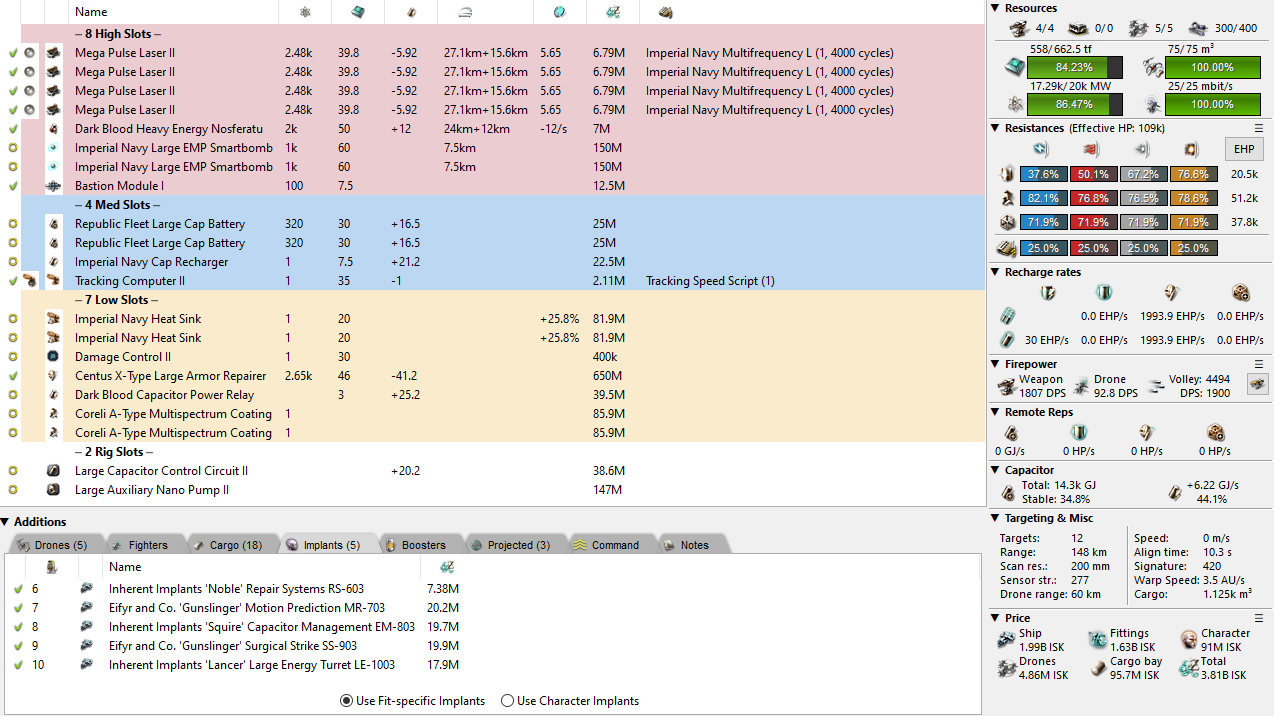
Task: Click the price column header icon
Action: coord(614,12)
